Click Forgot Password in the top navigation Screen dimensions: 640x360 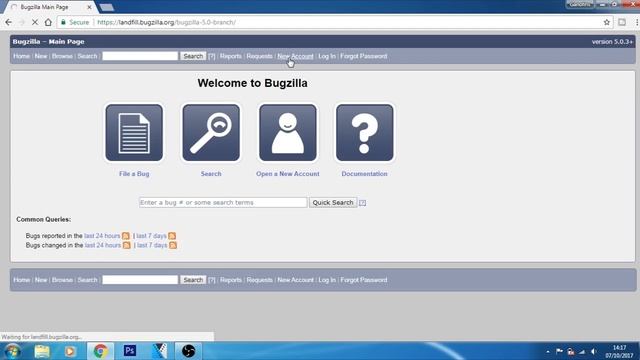point(364,56)
